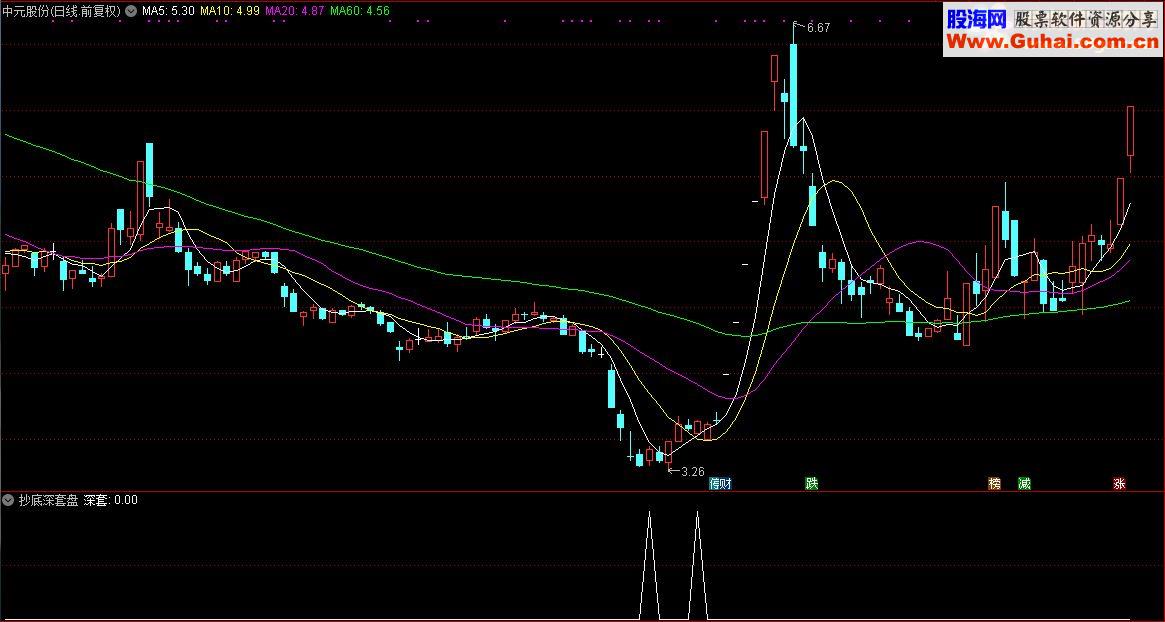Screen dimensions: 1165x622
Task: Click the 中元股份(日线.前复权) chart title
Action: coord(62,11)
